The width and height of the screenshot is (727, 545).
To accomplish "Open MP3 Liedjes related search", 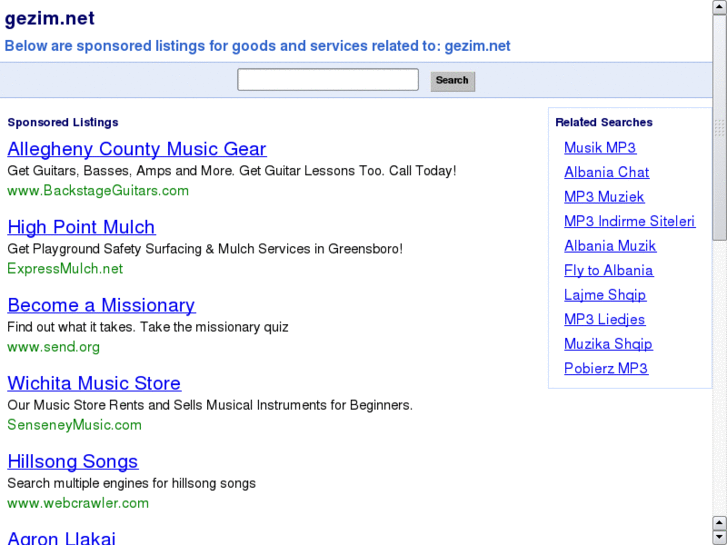I will (605, 320).
